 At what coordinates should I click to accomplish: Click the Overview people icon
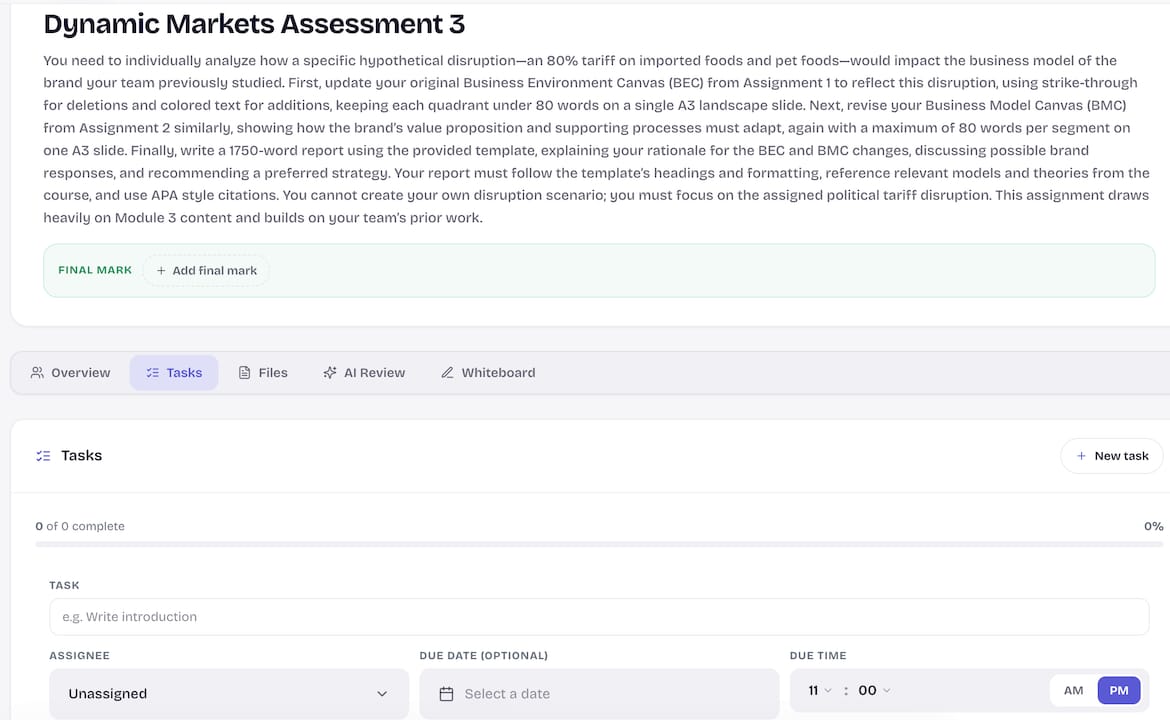pyautogui.click(x=37, y=372)
